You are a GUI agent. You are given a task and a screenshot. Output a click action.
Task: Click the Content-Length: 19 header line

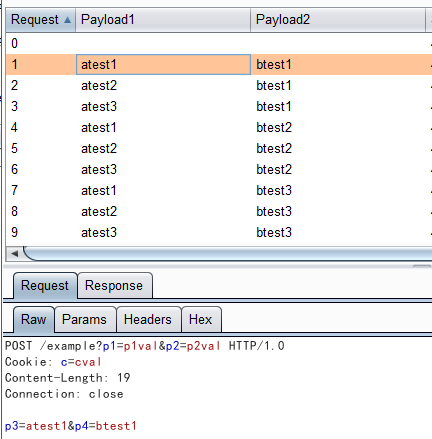tap(68, 378)
